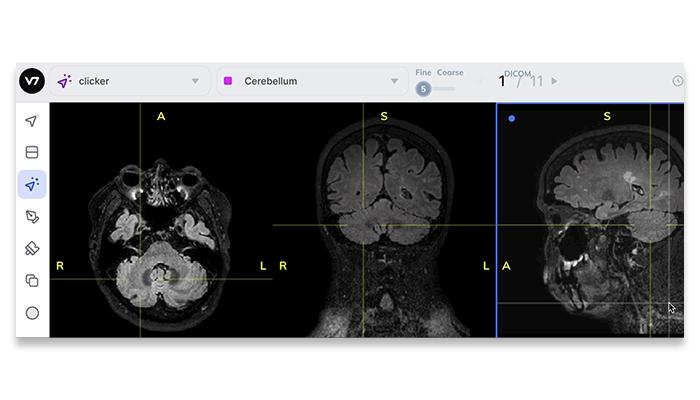Click the V7 logo button
Viewport: 700px width, 400px height.
(x=32, y=81)
